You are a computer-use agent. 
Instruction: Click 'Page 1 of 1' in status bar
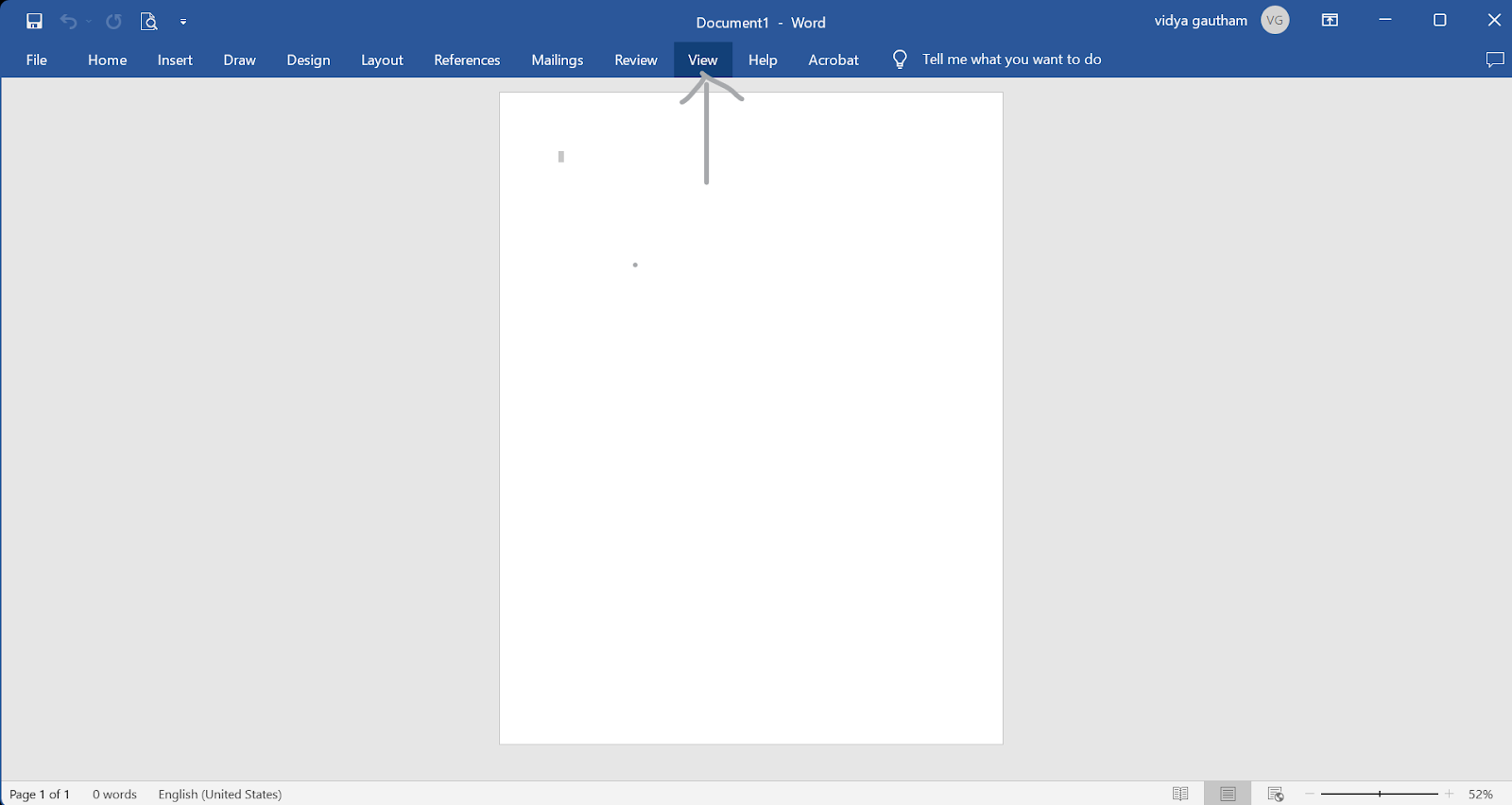pyautogui.click(x=40, y=794)
